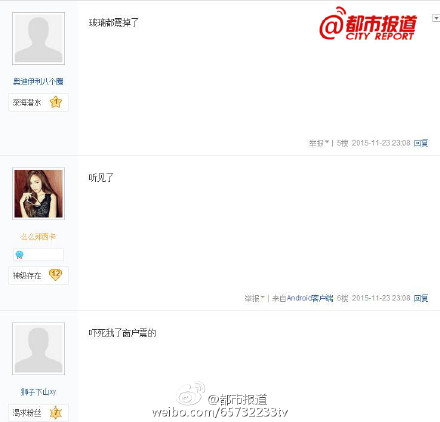Open the 么么杰西卡 username link
This screenshot has height=422, width=440.
click(38, 237)
